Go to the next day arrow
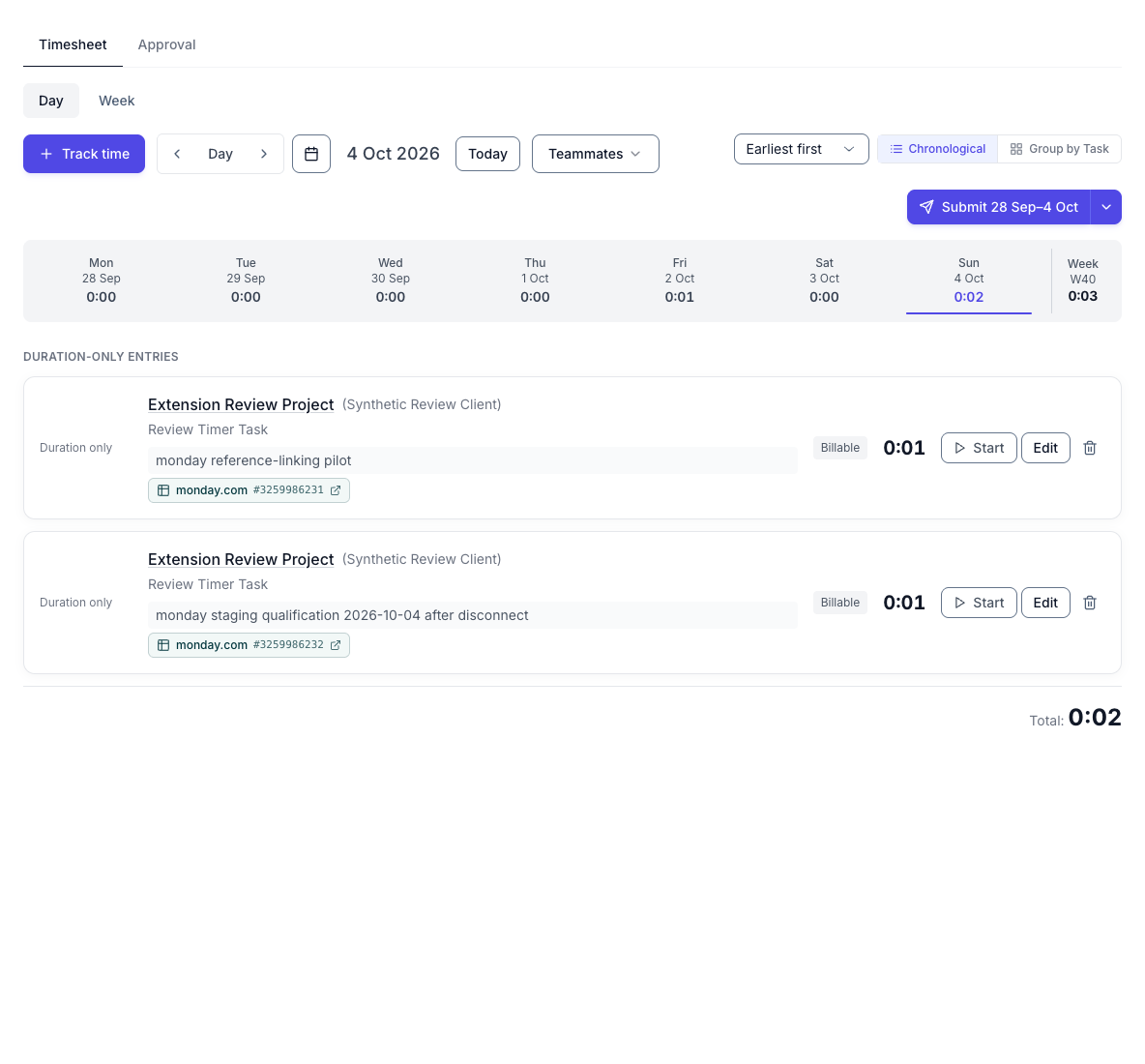Screen dimensions: 1145x1064 264,154
